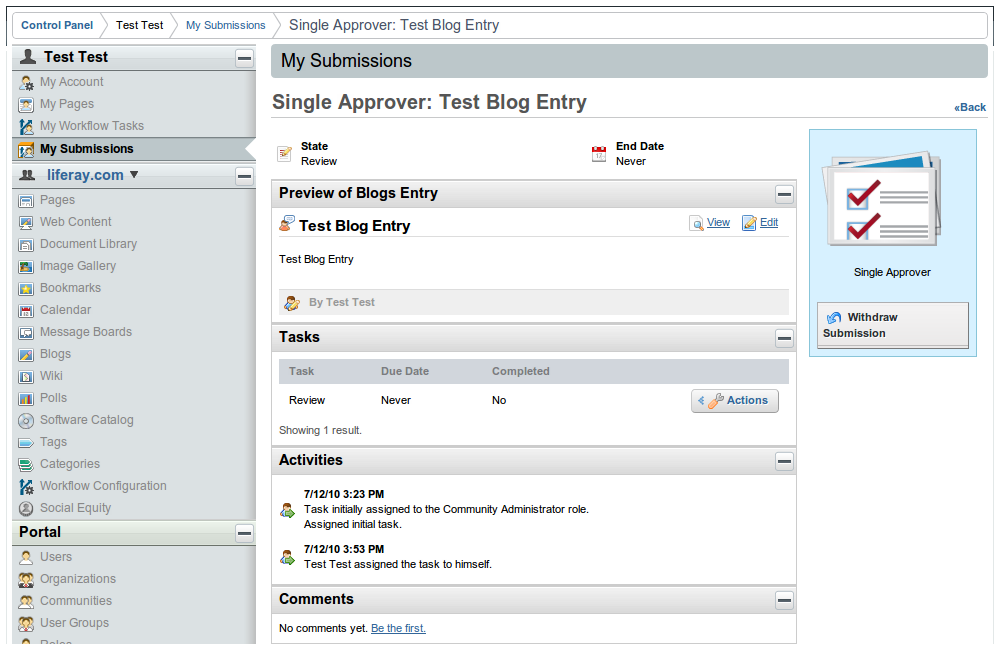Click the Software Catalog disc icon

click(26, 420)
